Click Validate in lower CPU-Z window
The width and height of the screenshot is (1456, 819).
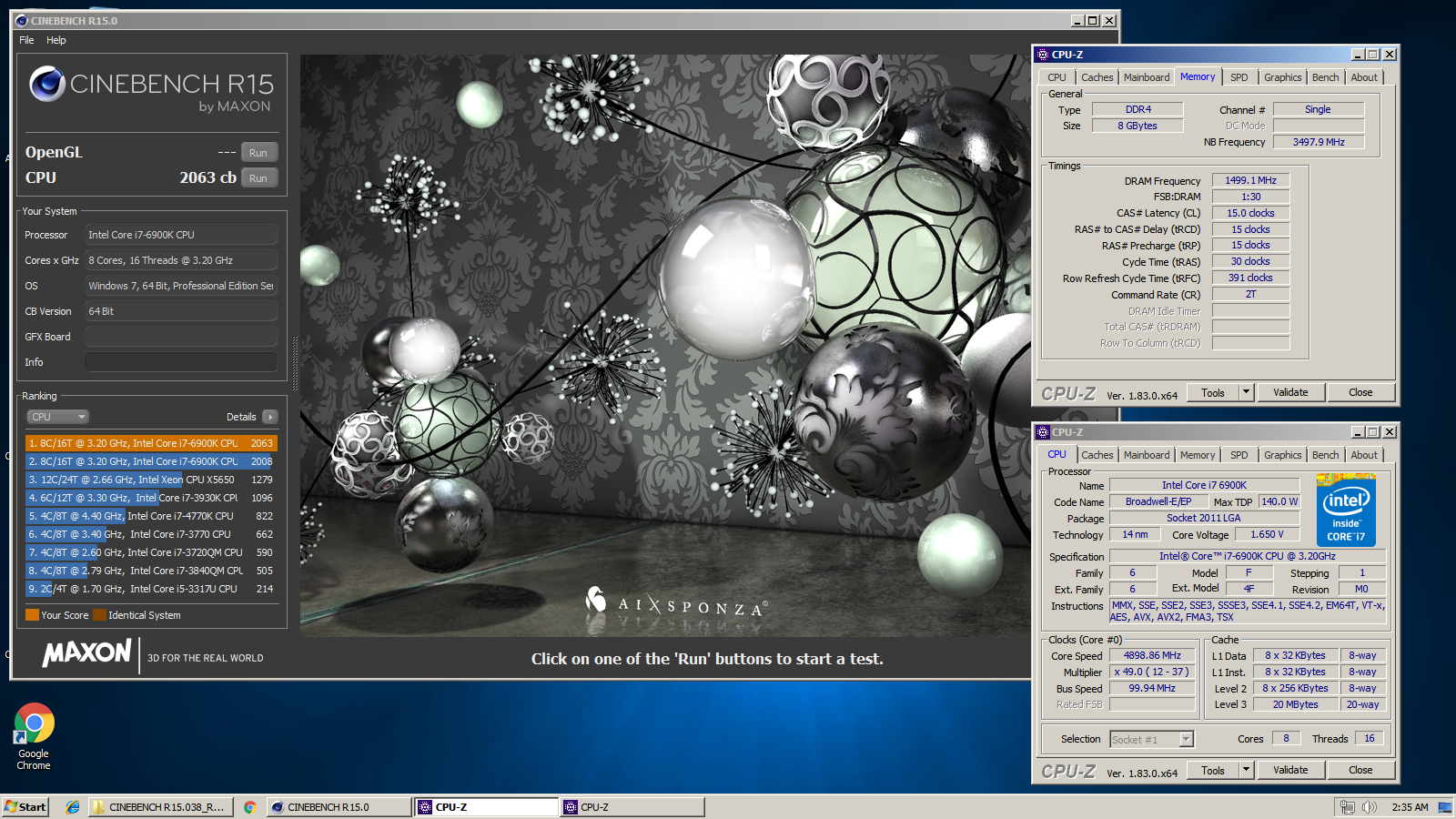click(x=1290, y=770)
